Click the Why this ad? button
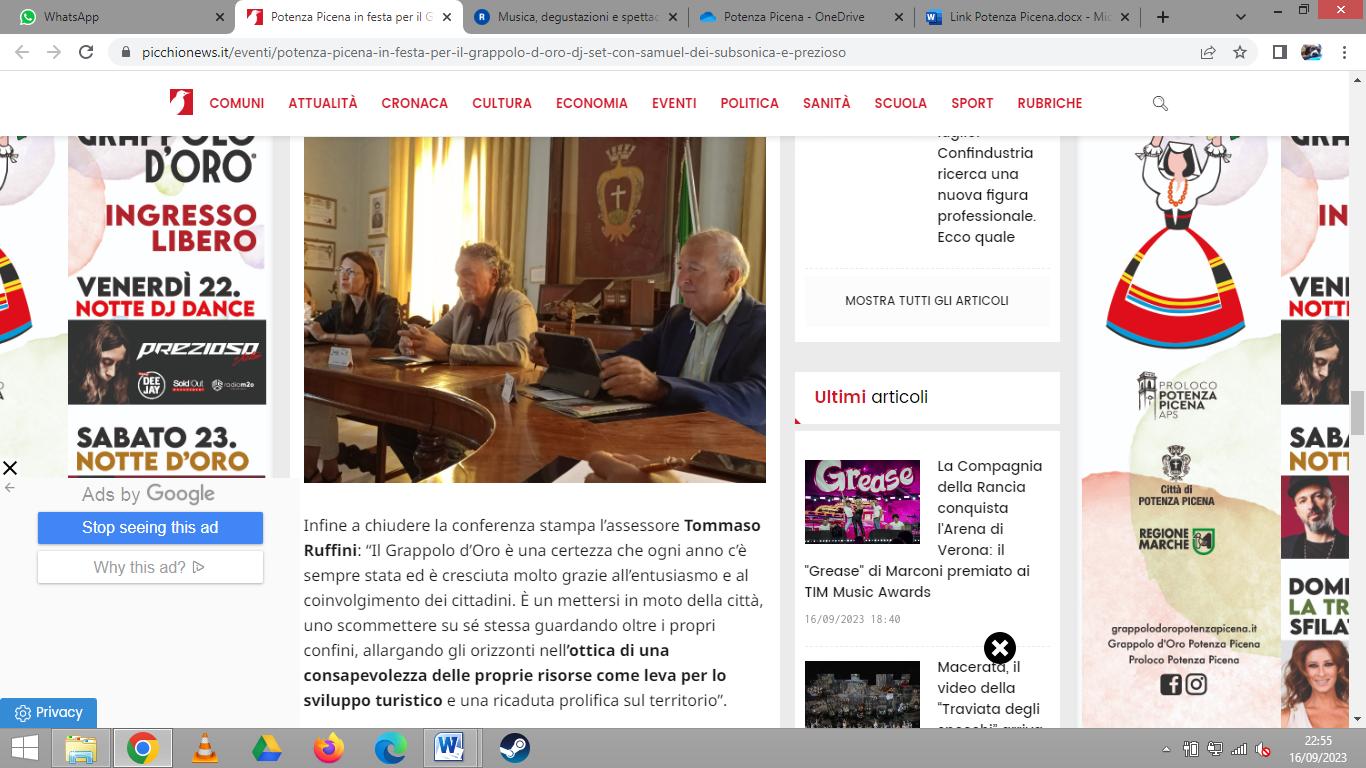This screenshot has height=768, width=1366. click(150, 567)
